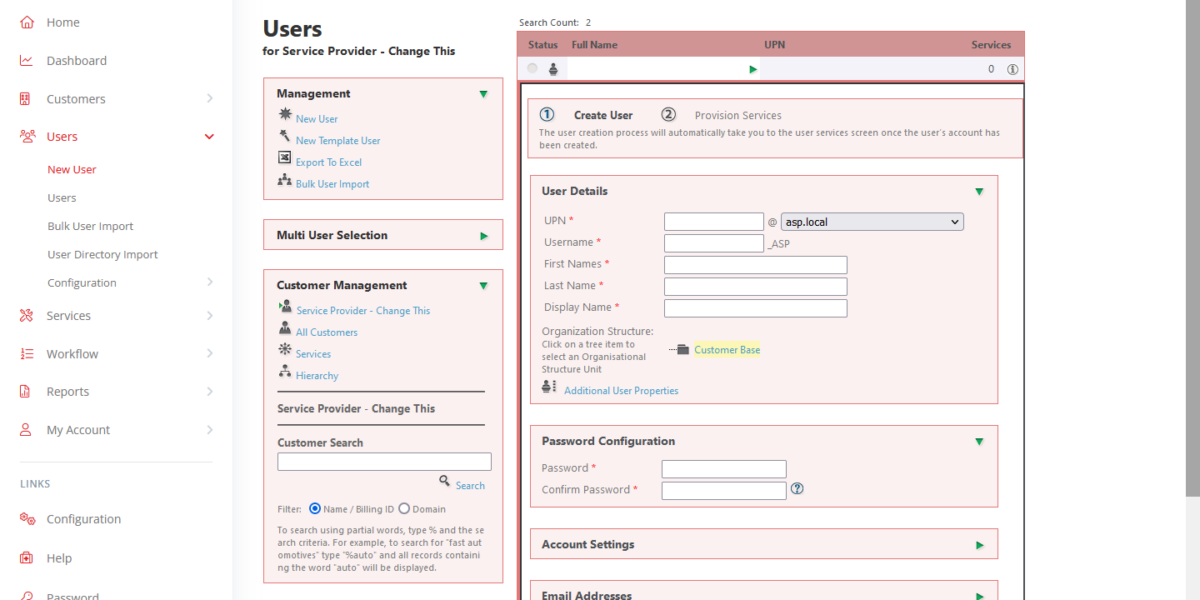1200x600 pixels.
Task: Open Dashboard from the sidebar
Action: pyautogui.click(x=76, y=60)
